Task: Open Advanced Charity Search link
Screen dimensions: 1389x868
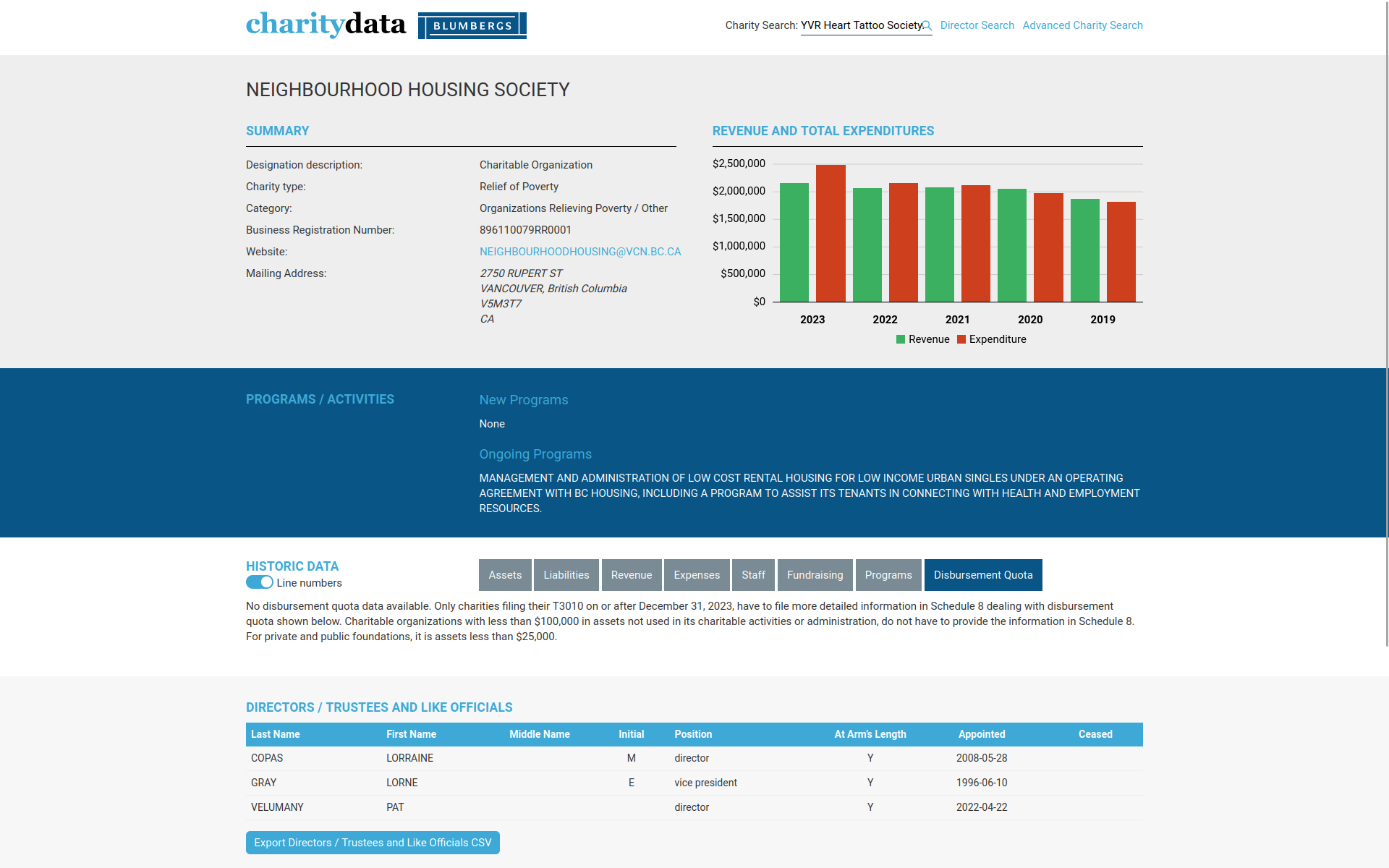Action: tap(1082, 25)
